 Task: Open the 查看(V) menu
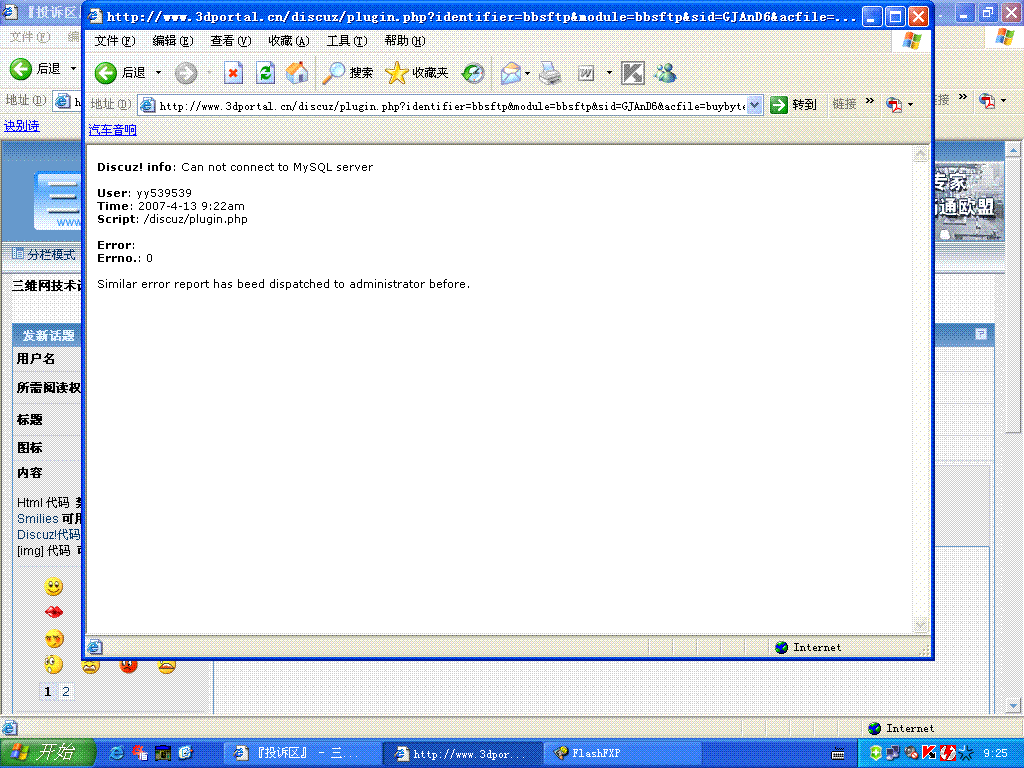click(x=231, y=41)
